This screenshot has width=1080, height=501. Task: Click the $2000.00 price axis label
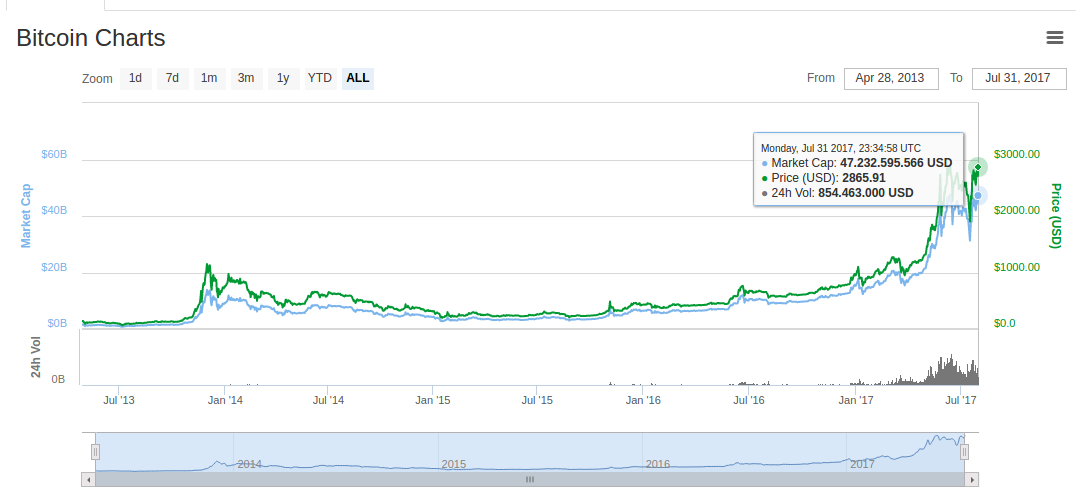1017,210
